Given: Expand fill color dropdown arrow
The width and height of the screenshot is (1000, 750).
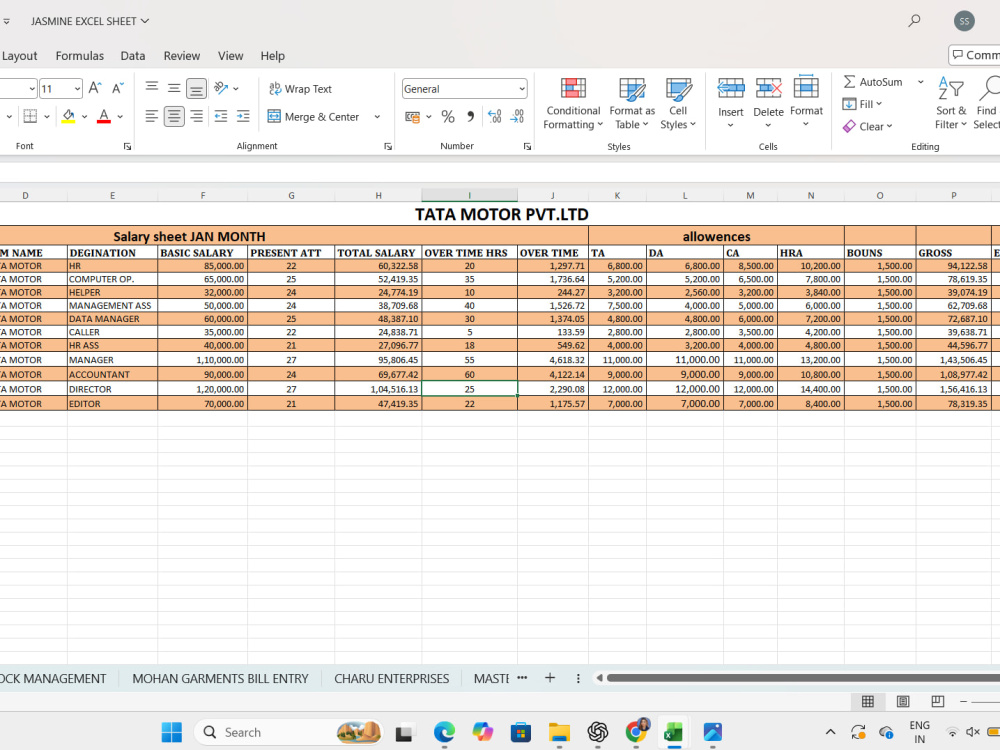Looking at the screenshot, I should pos(84,117).
